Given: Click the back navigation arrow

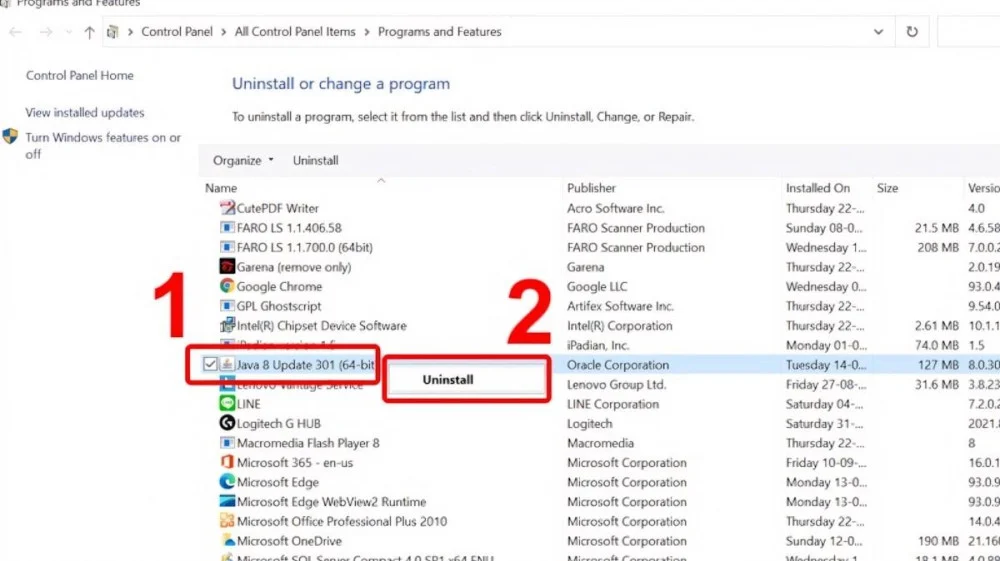Looking at the screenshot, I should point(15,32).
